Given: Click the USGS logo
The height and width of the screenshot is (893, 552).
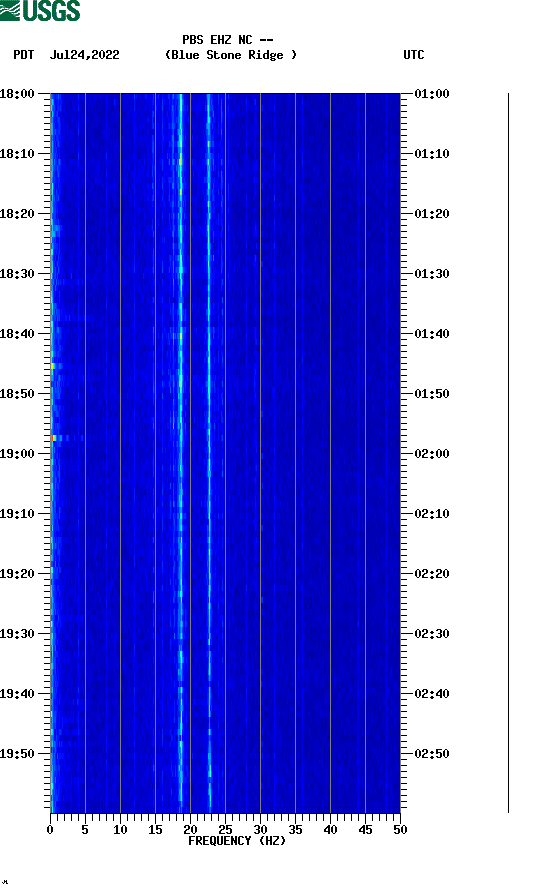Looking at the screenshot, I should pyautogui.click(x=40, y=10).
